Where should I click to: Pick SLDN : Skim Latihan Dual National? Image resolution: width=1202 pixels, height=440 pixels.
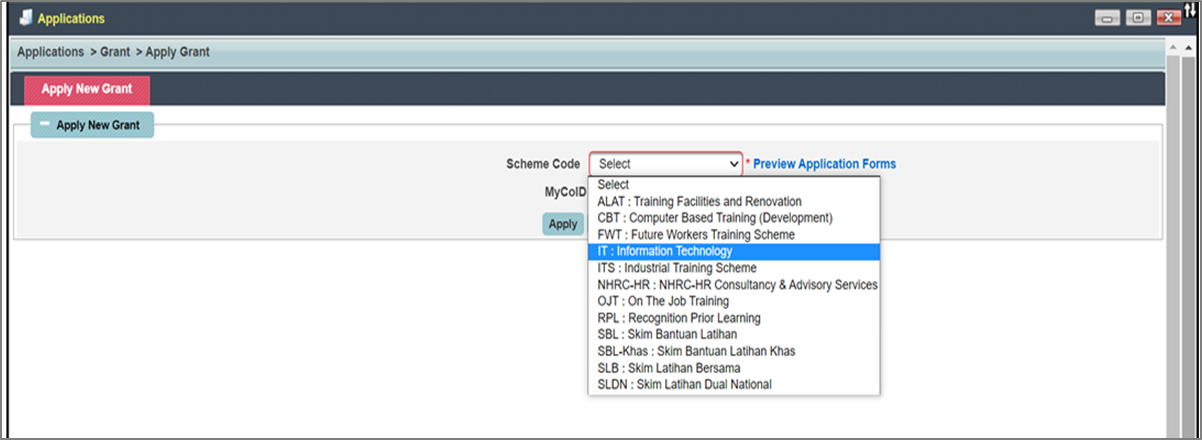[x=734, y=384]
